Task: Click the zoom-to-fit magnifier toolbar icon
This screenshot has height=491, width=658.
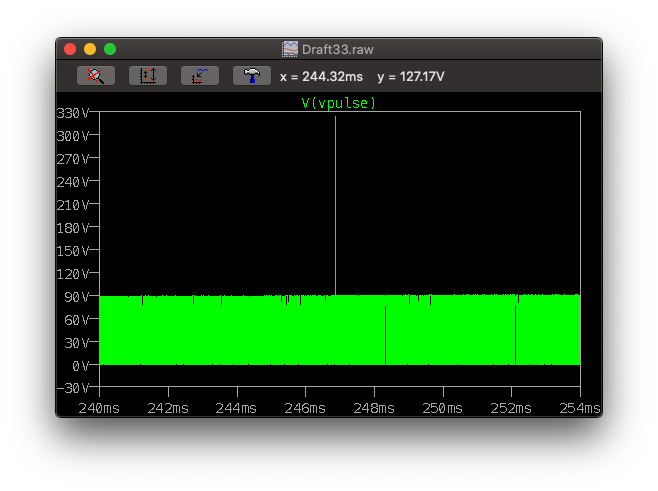Action: point(96,76)
